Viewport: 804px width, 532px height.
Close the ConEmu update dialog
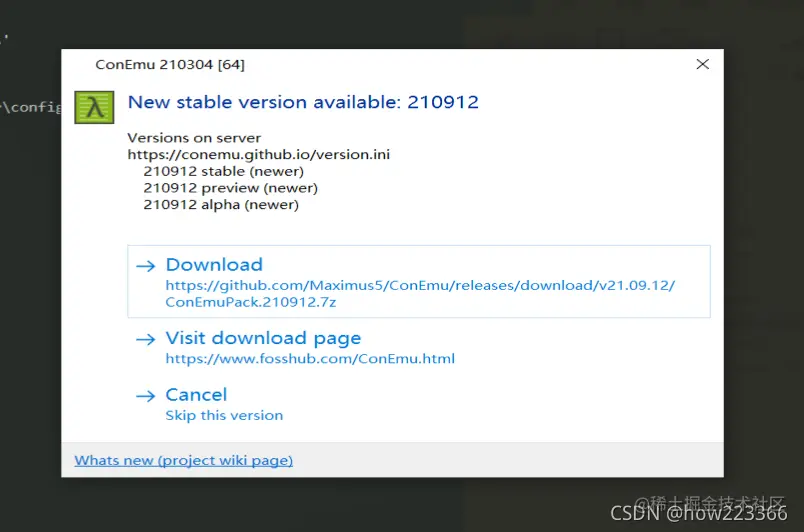(702, 64)
